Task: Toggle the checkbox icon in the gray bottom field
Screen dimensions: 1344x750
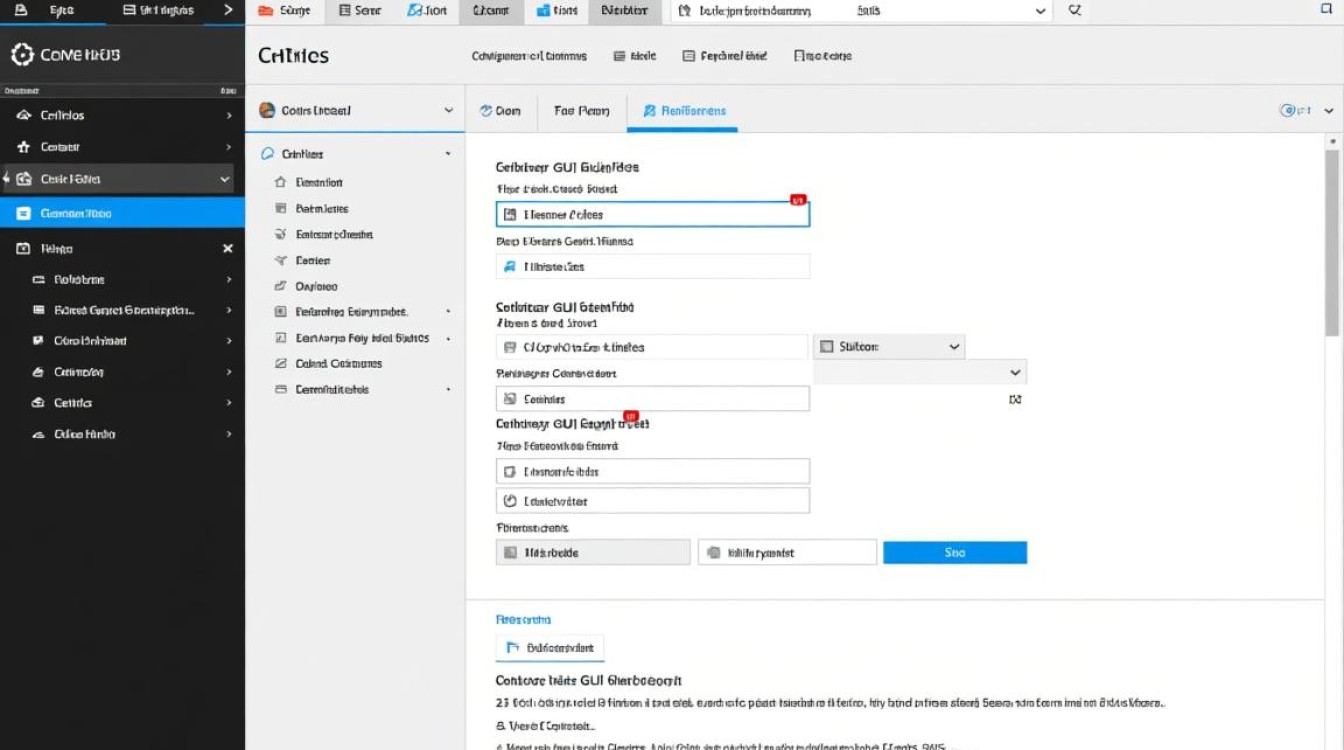Action: [510, 552]
